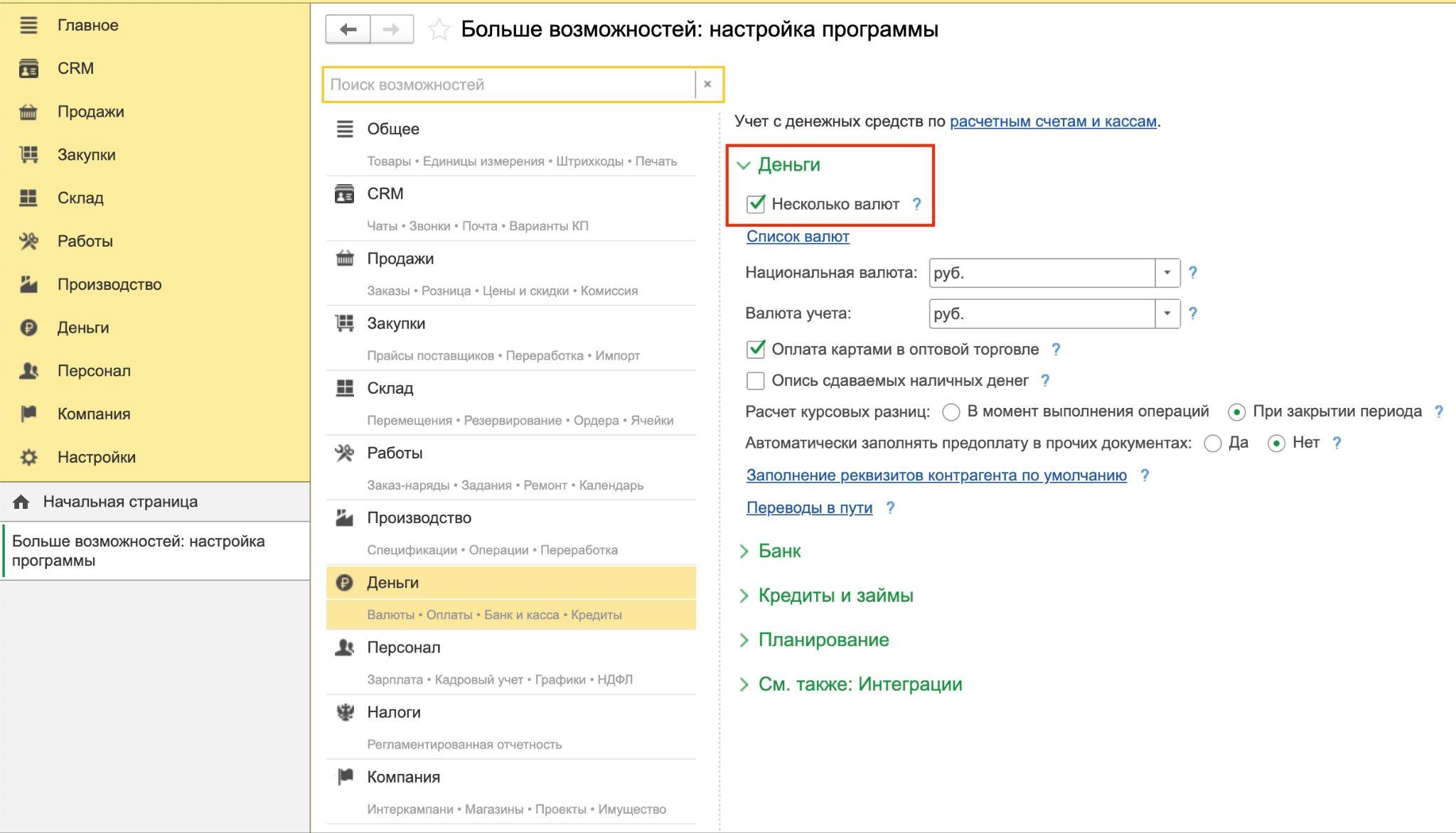The height and width of the screenshot is (833, 1456).
Task: Click the Работы tools icon in sidebar
Action: (28, 242)
